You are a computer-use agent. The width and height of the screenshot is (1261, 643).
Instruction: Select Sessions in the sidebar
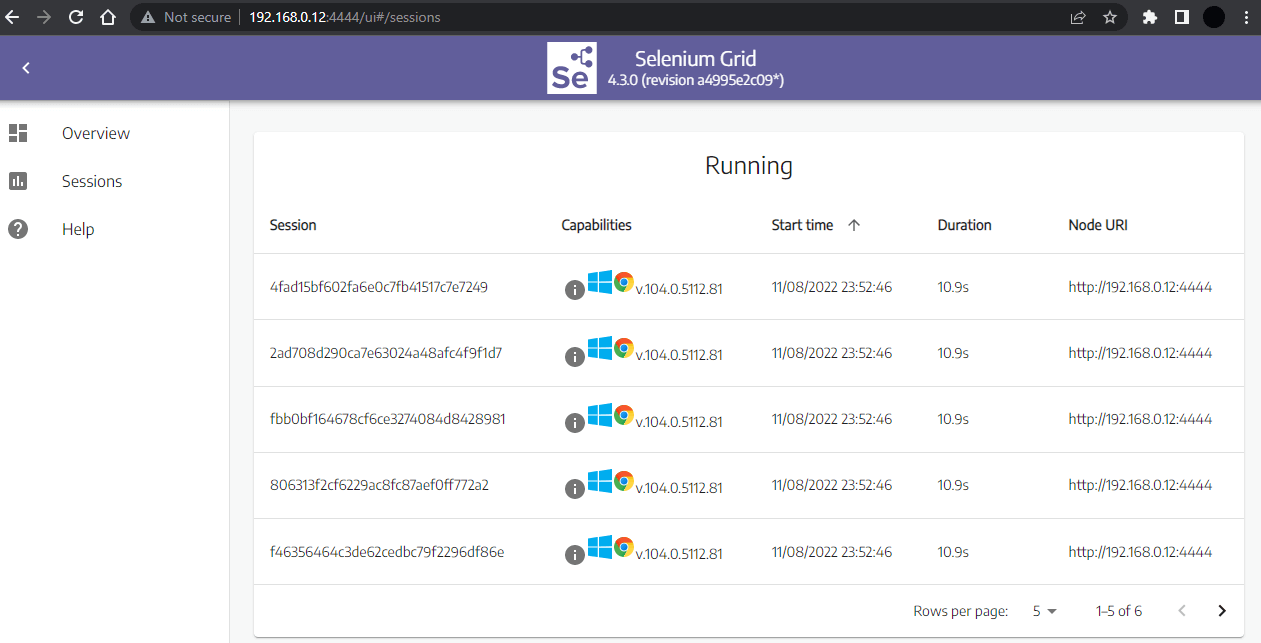click(x=91, y=181)
